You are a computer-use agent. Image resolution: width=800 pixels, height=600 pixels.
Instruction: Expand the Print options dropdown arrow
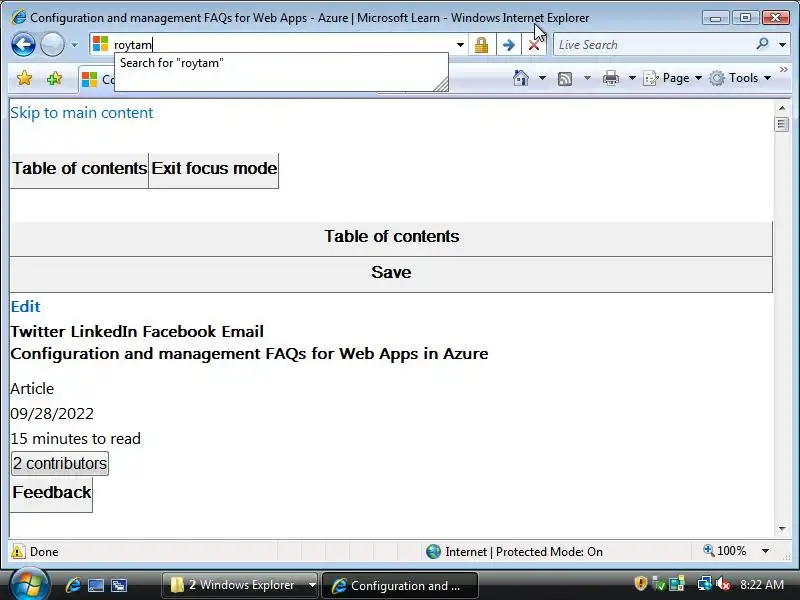coord(632,78)
